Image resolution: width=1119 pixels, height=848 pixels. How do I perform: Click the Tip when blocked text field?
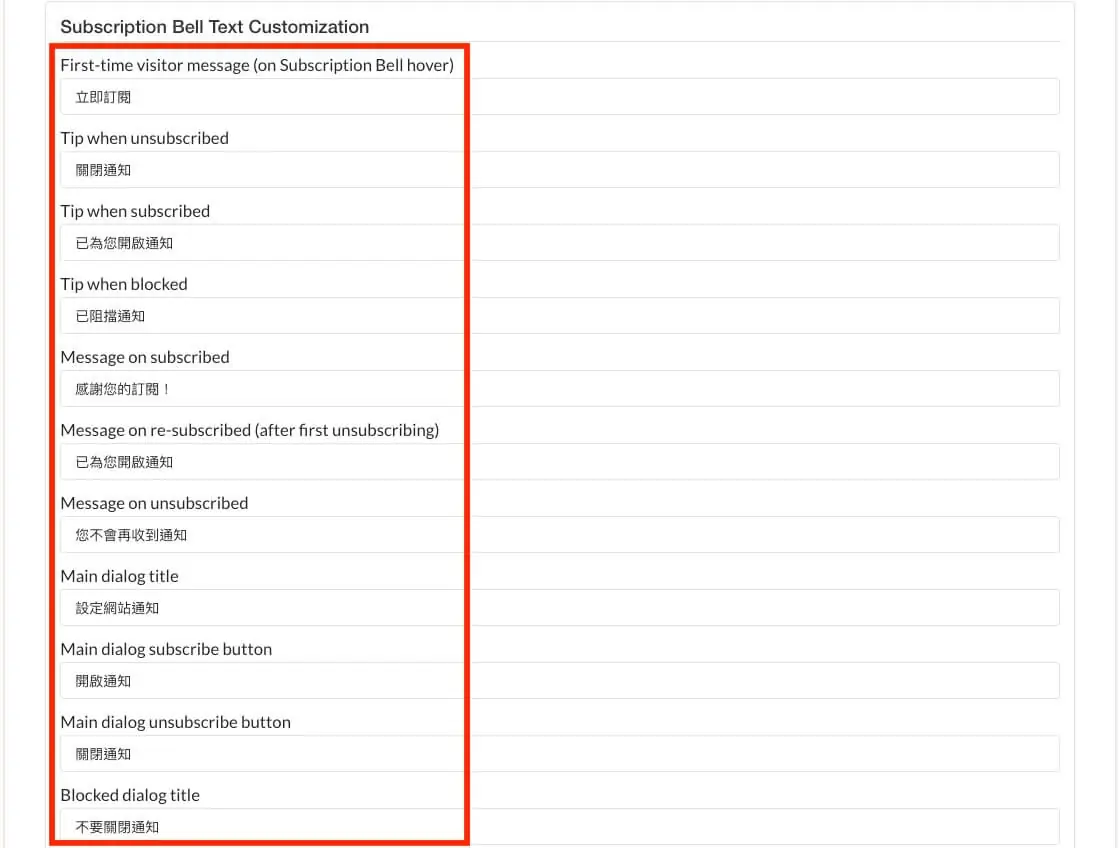(x=560, y=316)
